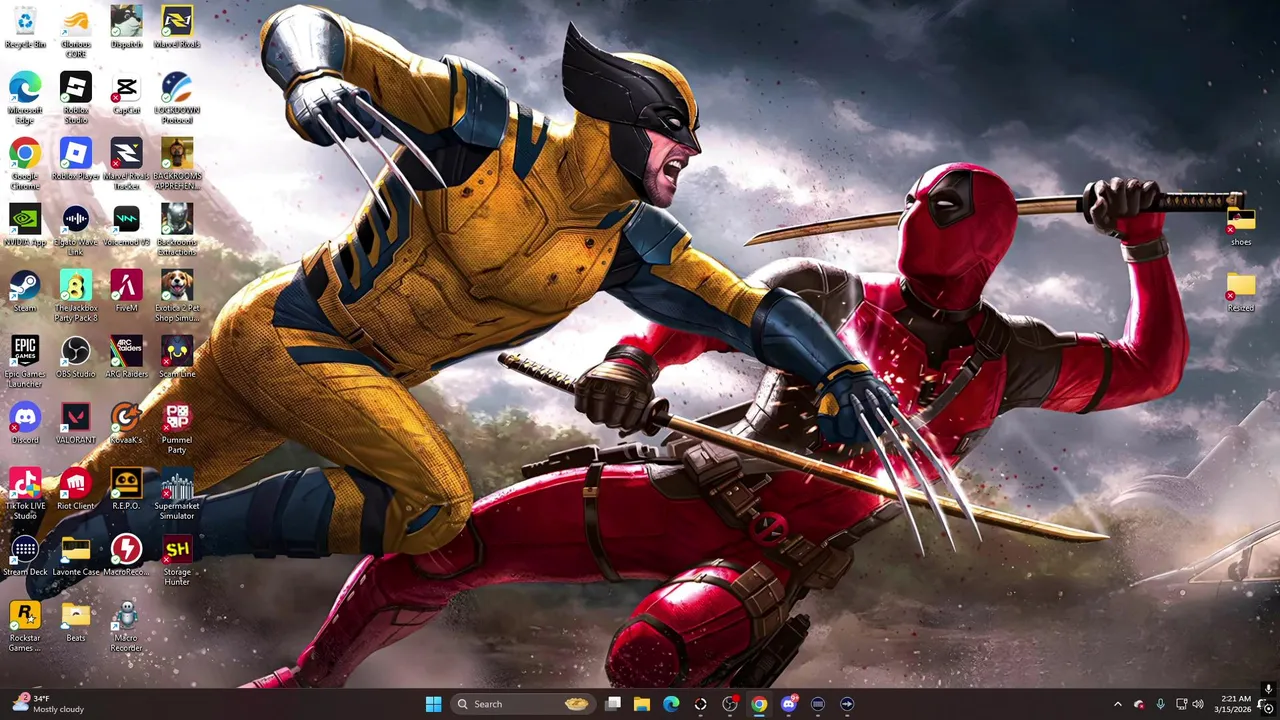Open network settings from system tray

1181,704
